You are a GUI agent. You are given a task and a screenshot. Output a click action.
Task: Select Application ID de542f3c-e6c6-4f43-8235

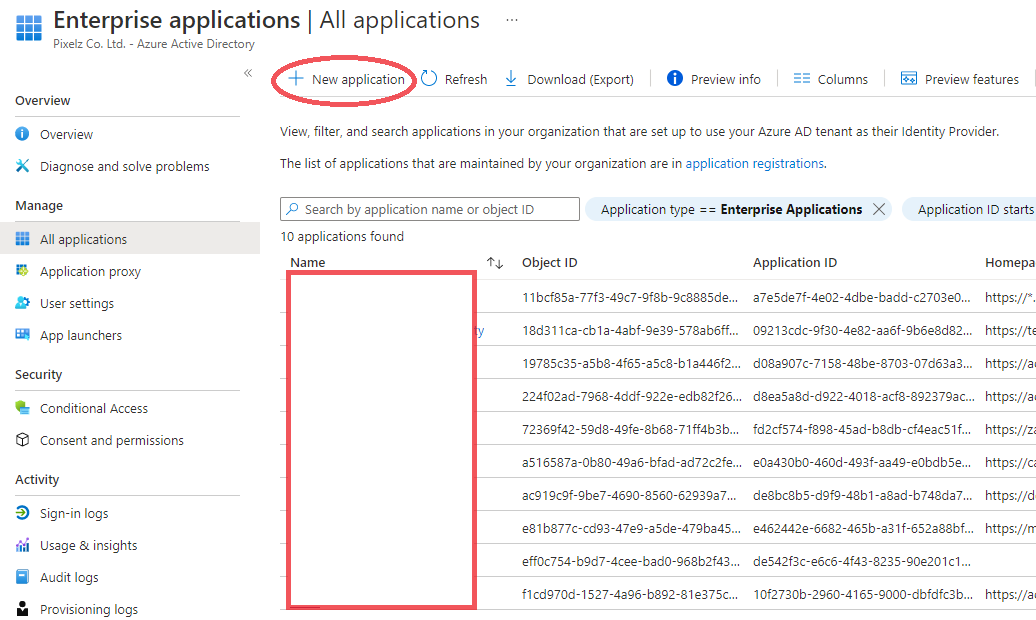click(x=862, y=562)
